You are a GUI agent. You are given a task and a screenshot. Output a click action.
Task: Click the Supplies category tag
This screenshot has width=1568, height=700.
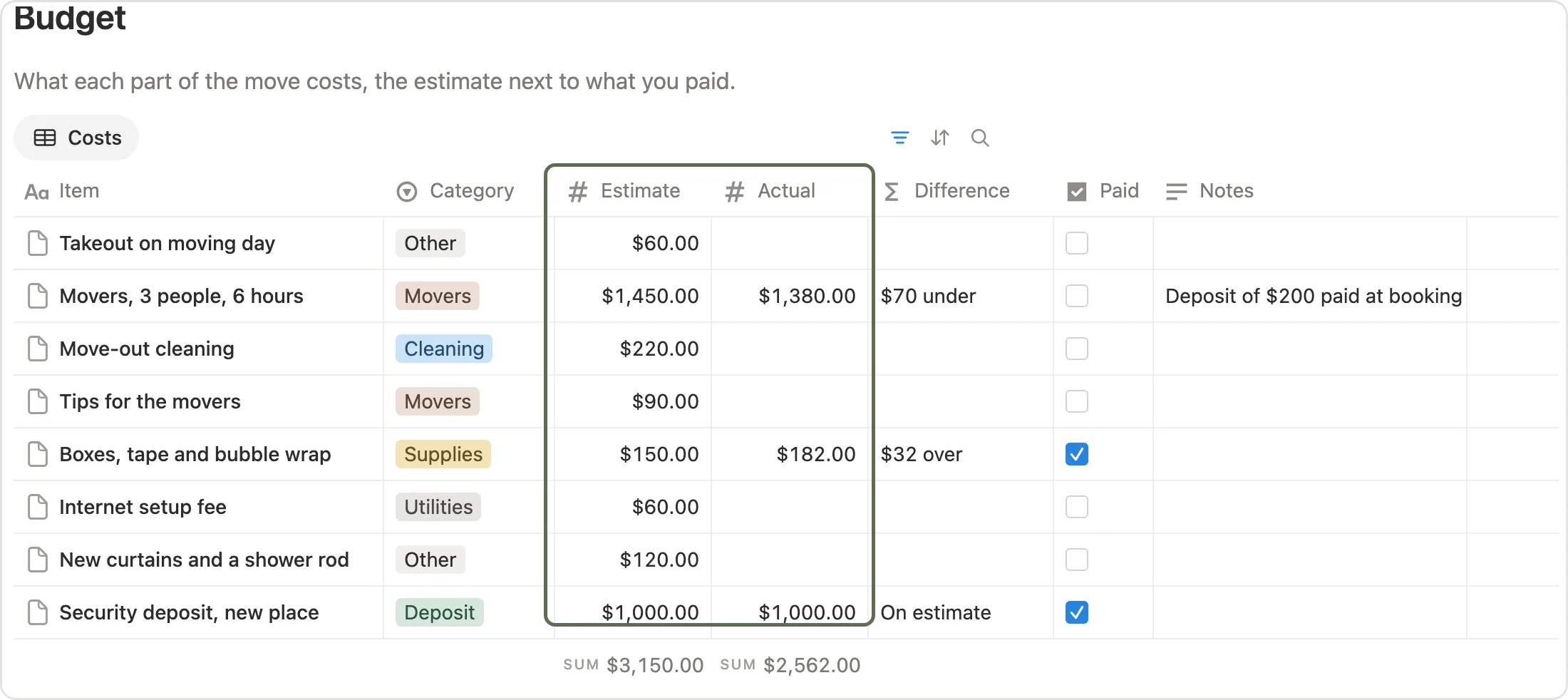pos(443,454)
